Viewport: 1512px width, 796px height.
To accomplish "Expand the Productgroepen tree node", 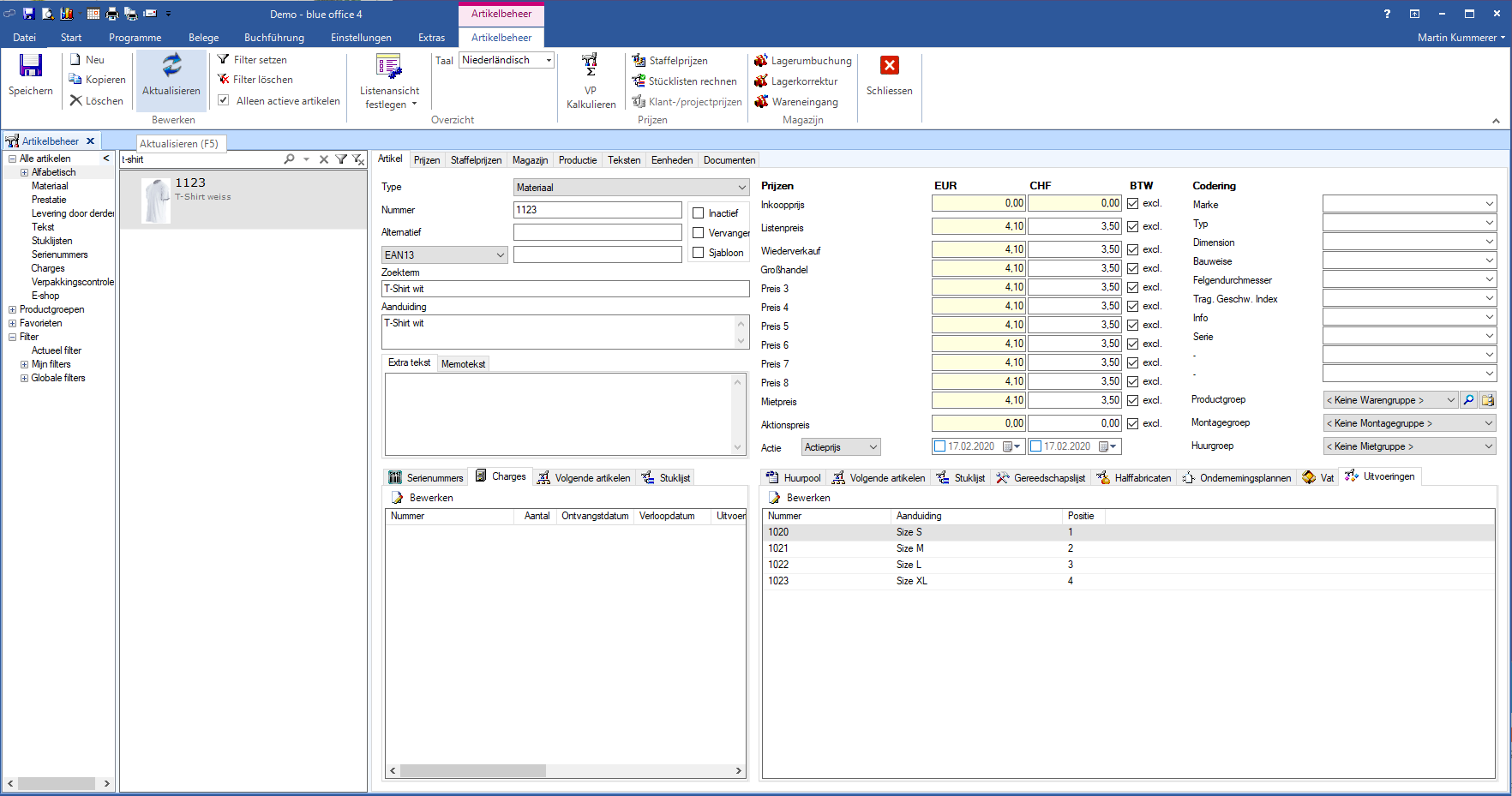I will tap(12, 310).
